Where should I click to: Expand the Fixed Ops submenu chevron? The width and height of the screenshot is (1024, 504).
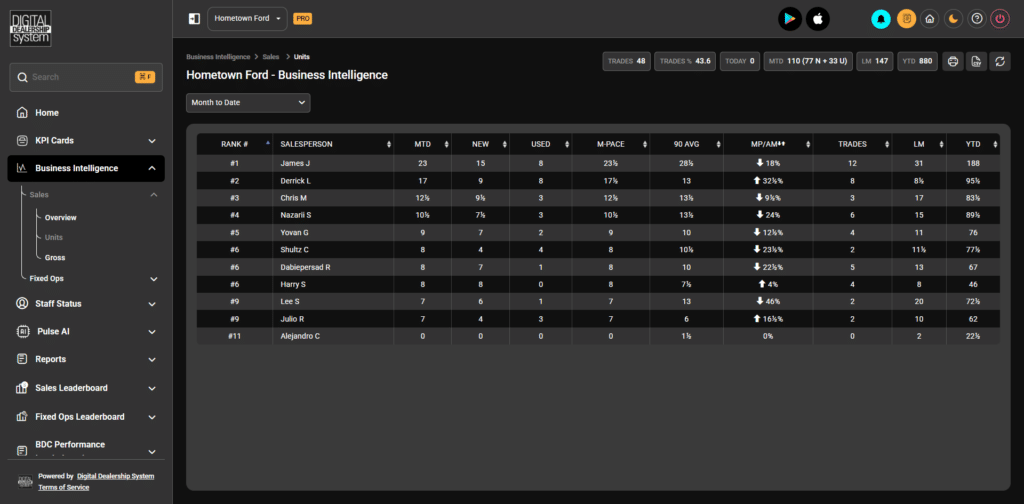pos(154,279)
